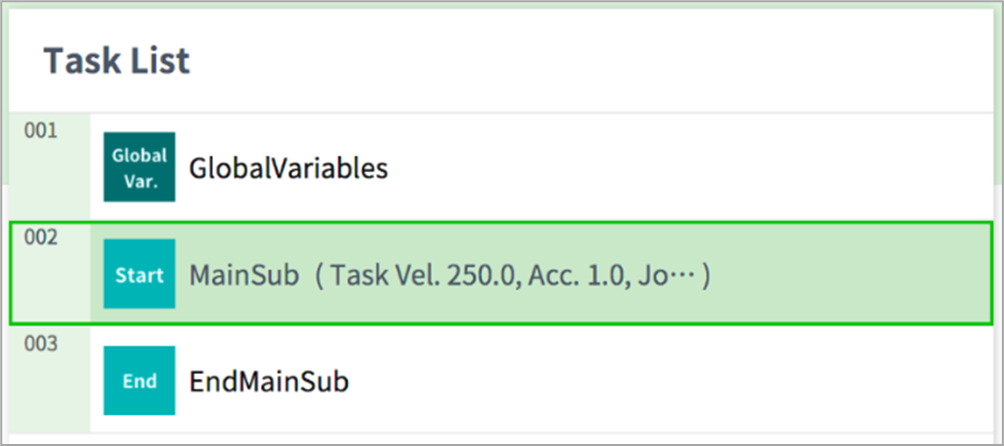
Task: Click line number 001
Action: pyautogui.click(x=41, y=130)
